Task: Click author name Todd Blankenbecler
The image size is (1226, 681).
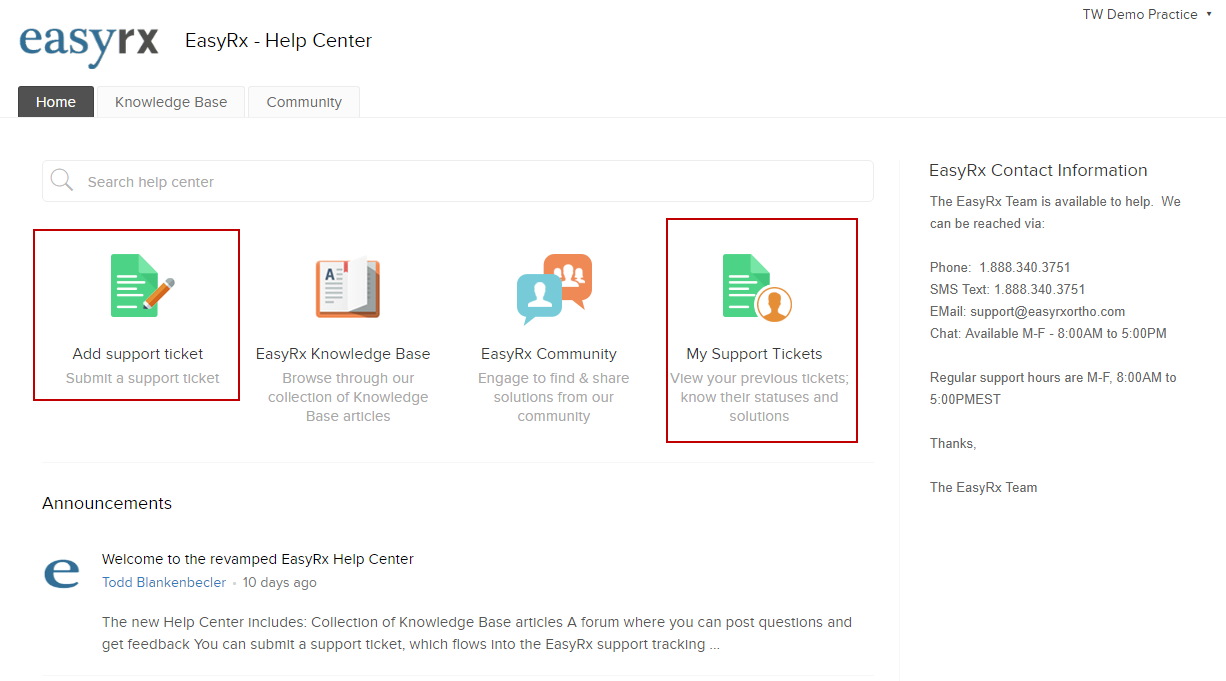Action: tap(164, 582)
